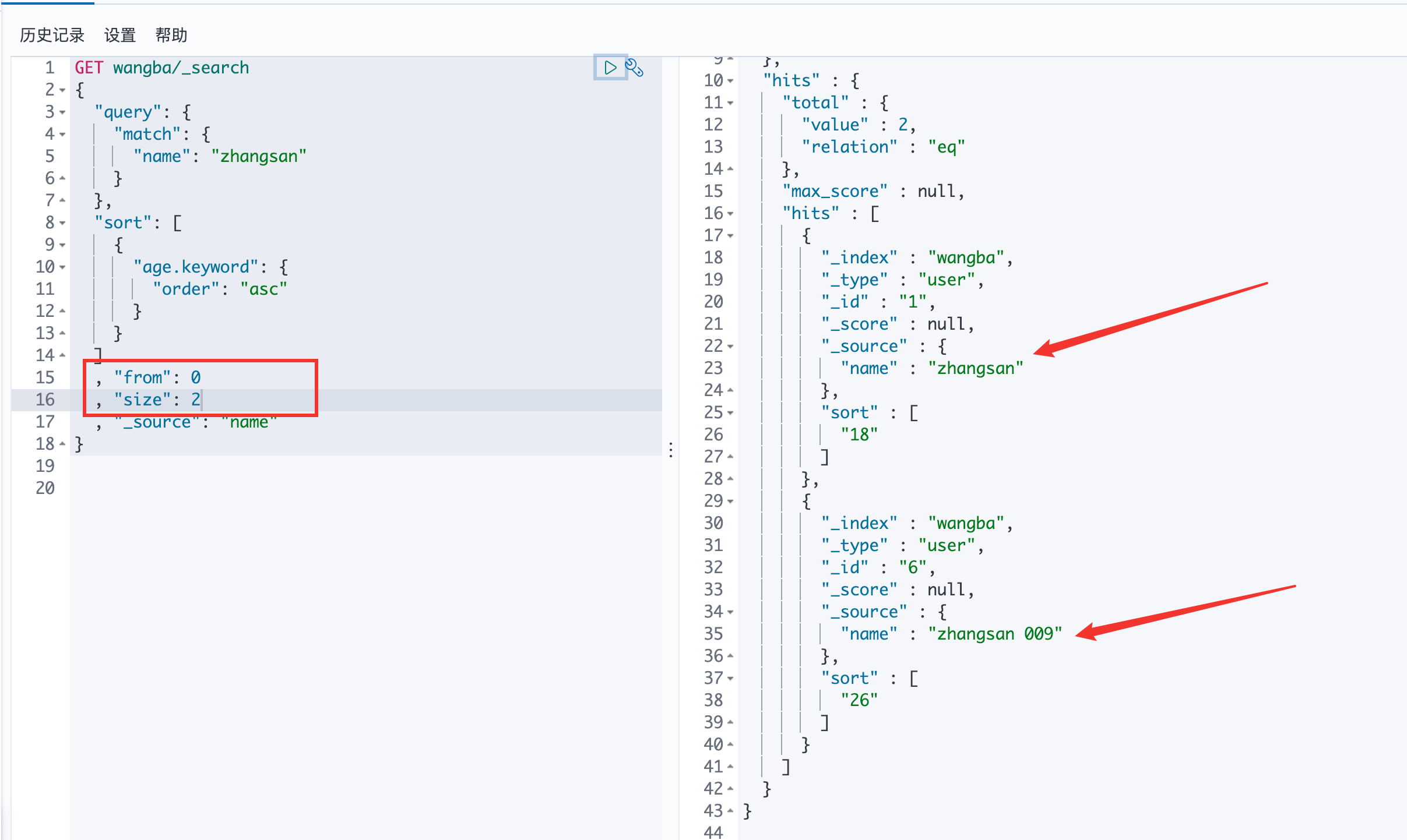Place cursor after "size": 2 value
This screenshot has width=1407, height=840.
[201, 400]
